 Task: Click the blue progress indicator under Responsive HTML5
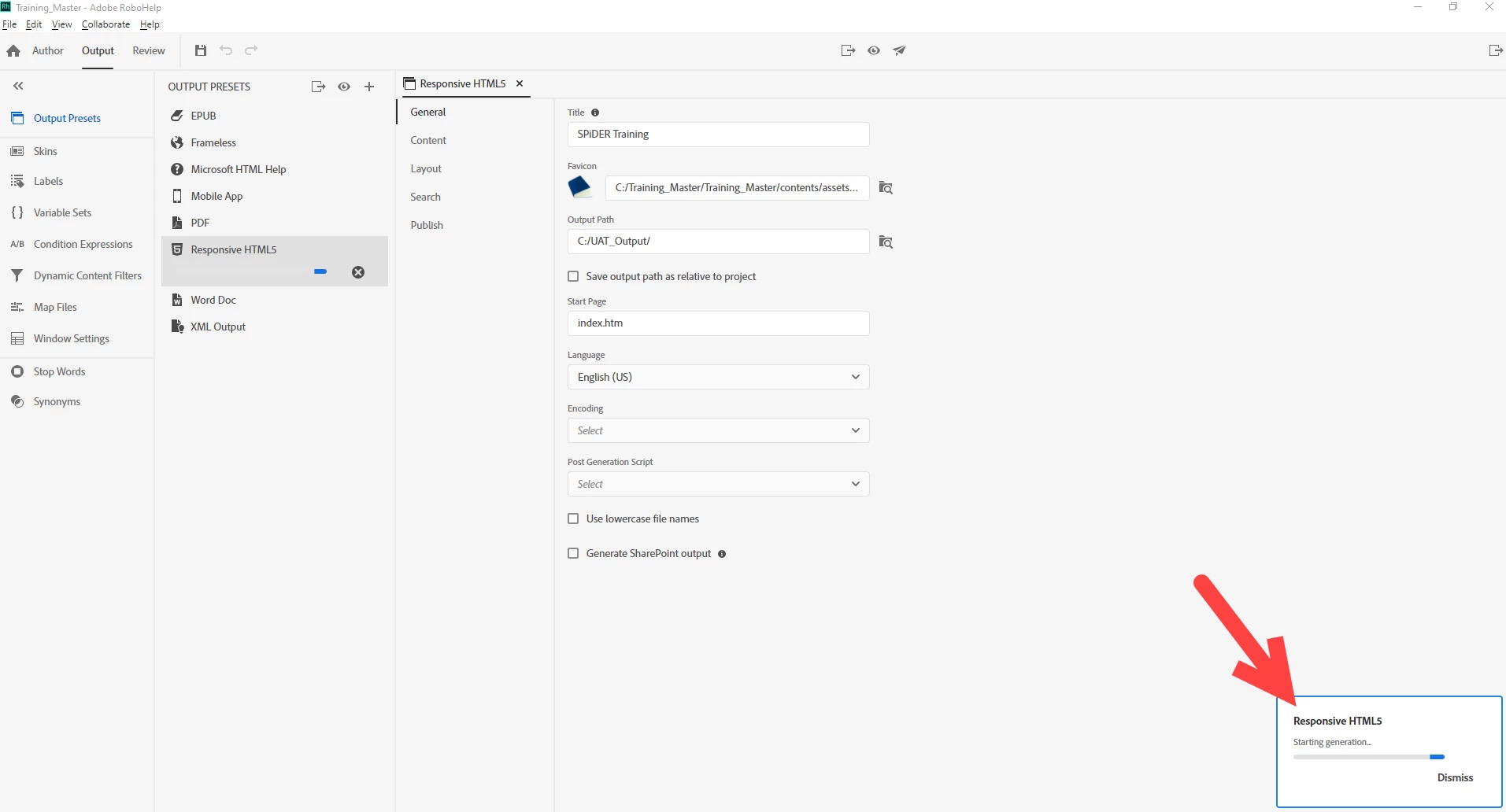point(320,271)
